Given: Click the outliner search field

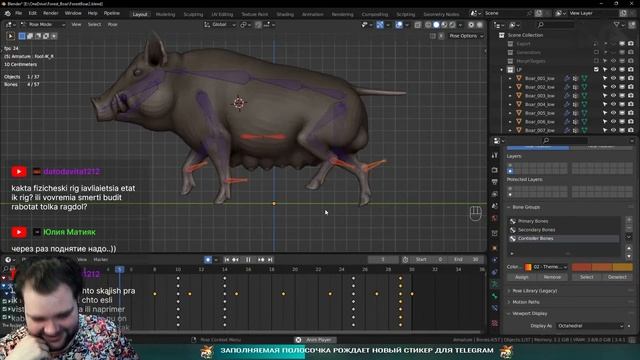Looking at the screenshot, I should 555,25.
